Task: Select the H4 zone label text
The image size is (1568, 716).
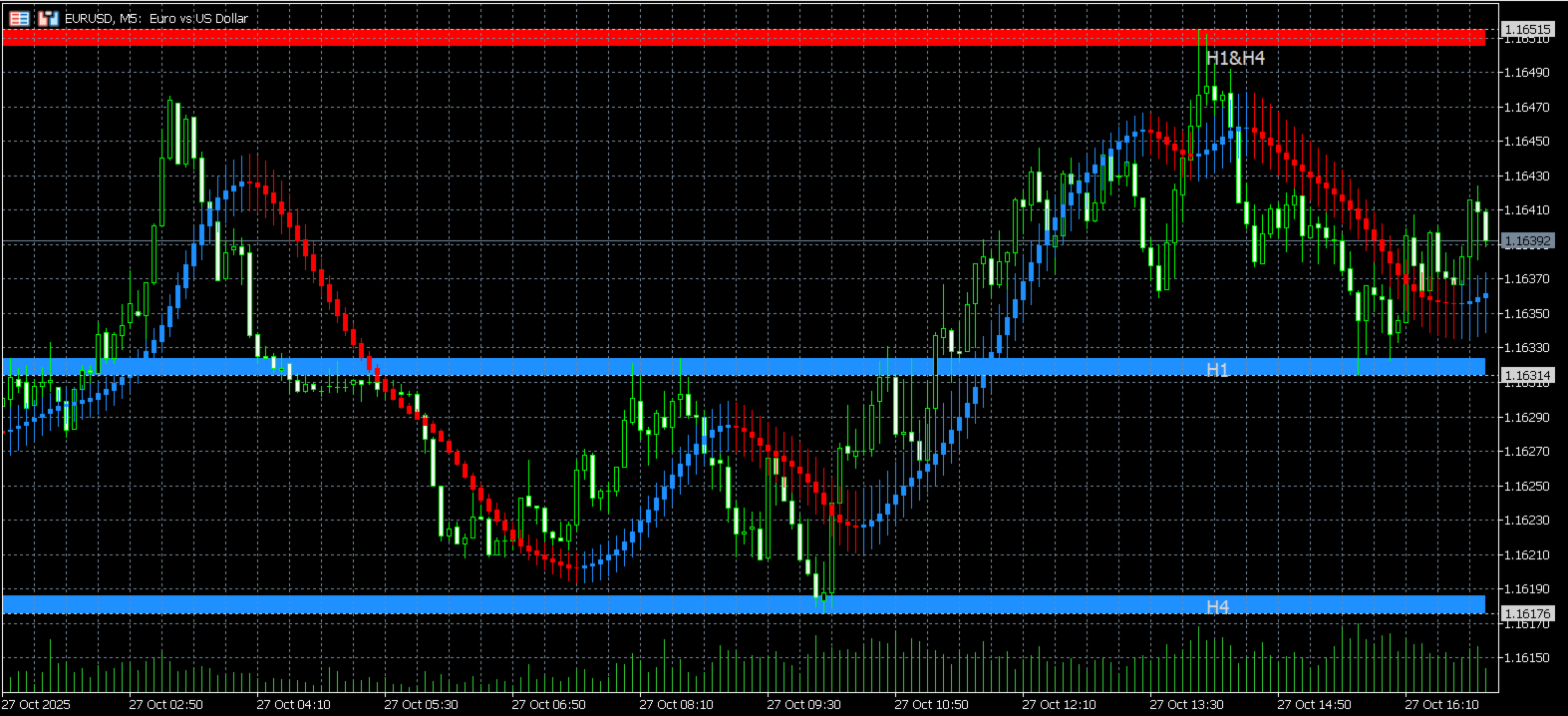Action: pyautogui.click(x=1217, y=606)
